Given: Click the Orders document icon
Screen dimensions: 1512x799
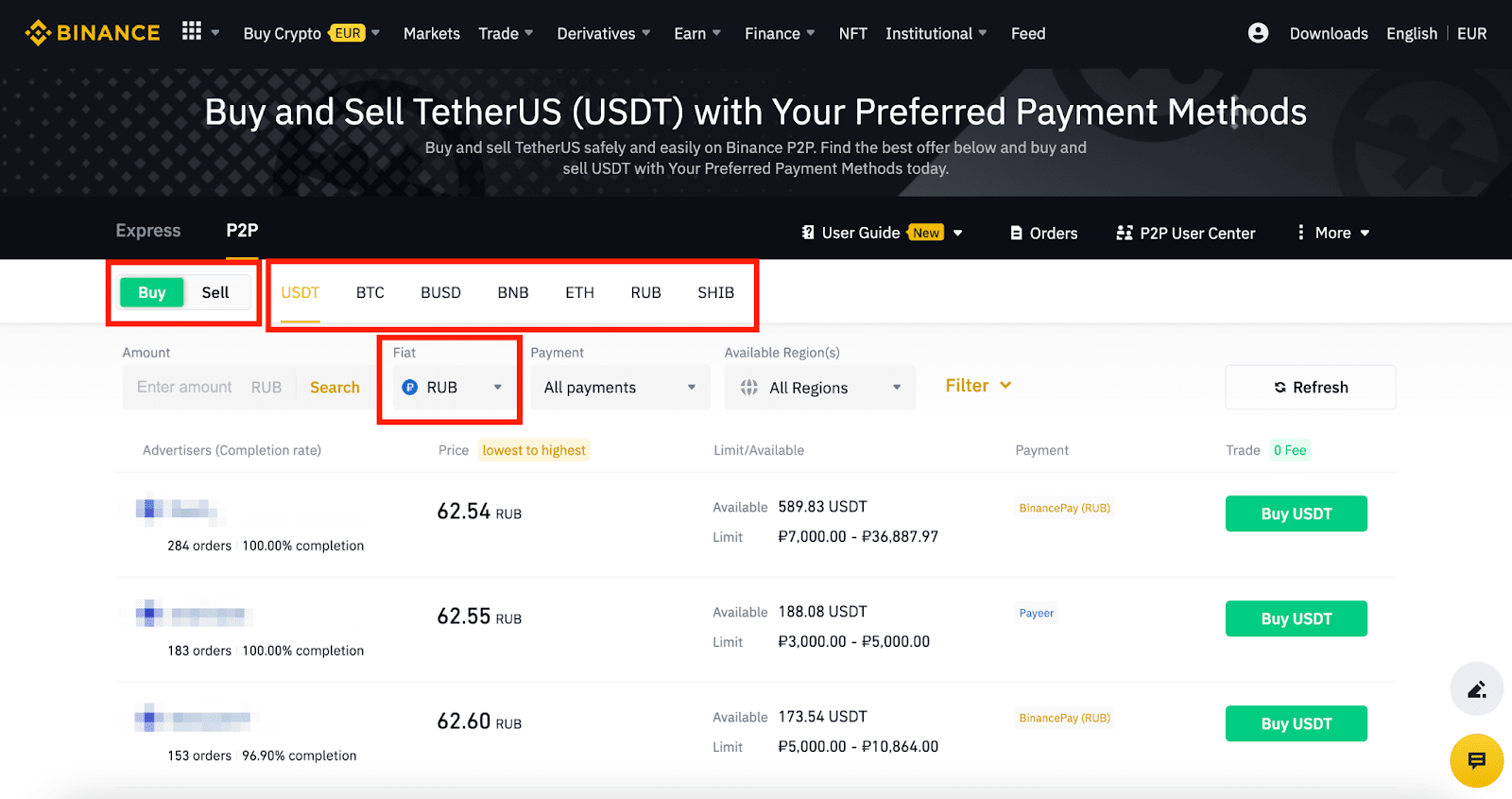Looking at the screenshot, I should point(1017,233).
